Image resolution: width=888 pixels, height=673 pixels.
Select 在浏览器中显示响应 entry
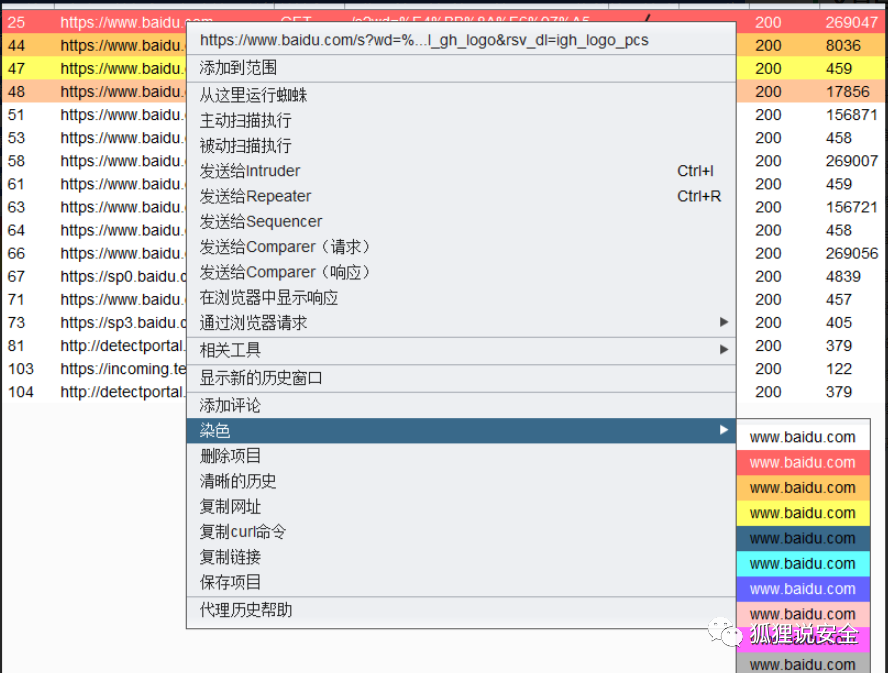click(461, 297)
